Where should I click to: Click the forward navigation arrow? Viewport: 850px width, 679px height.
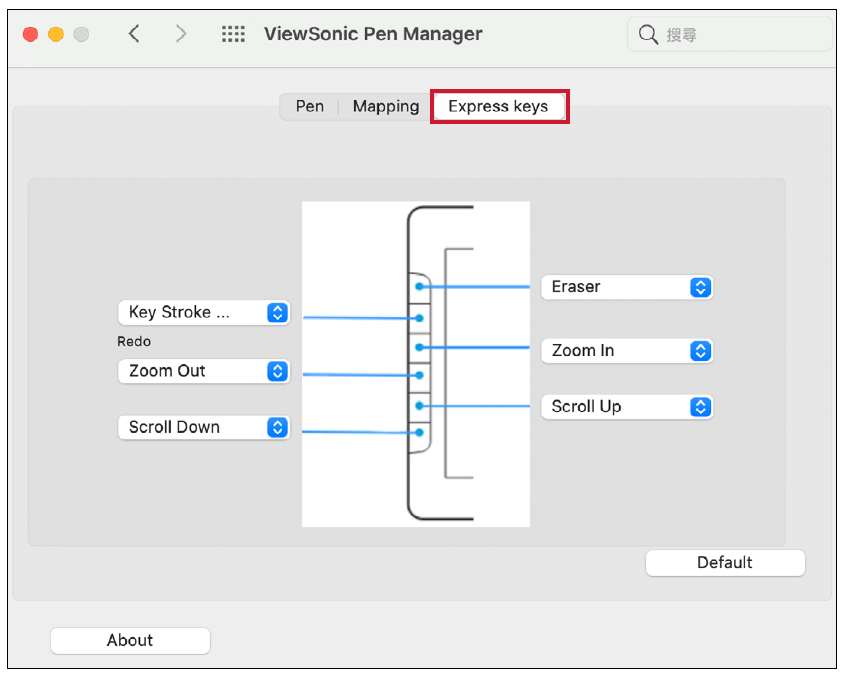click(x=181, y=34)
